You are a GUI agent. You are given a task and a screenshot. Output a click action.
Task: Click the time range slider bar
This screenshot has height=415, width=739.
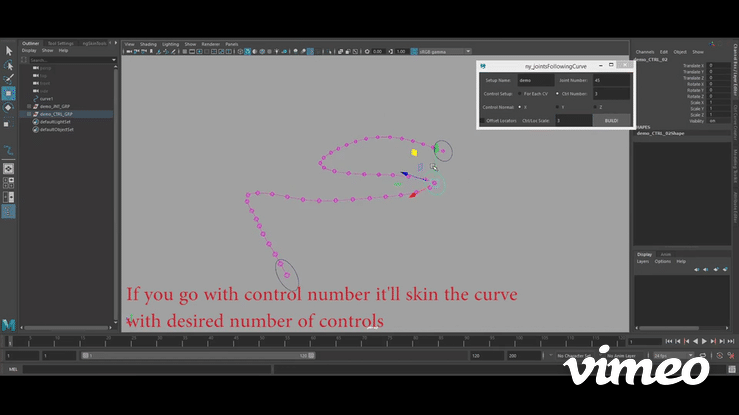pos(198,356)
